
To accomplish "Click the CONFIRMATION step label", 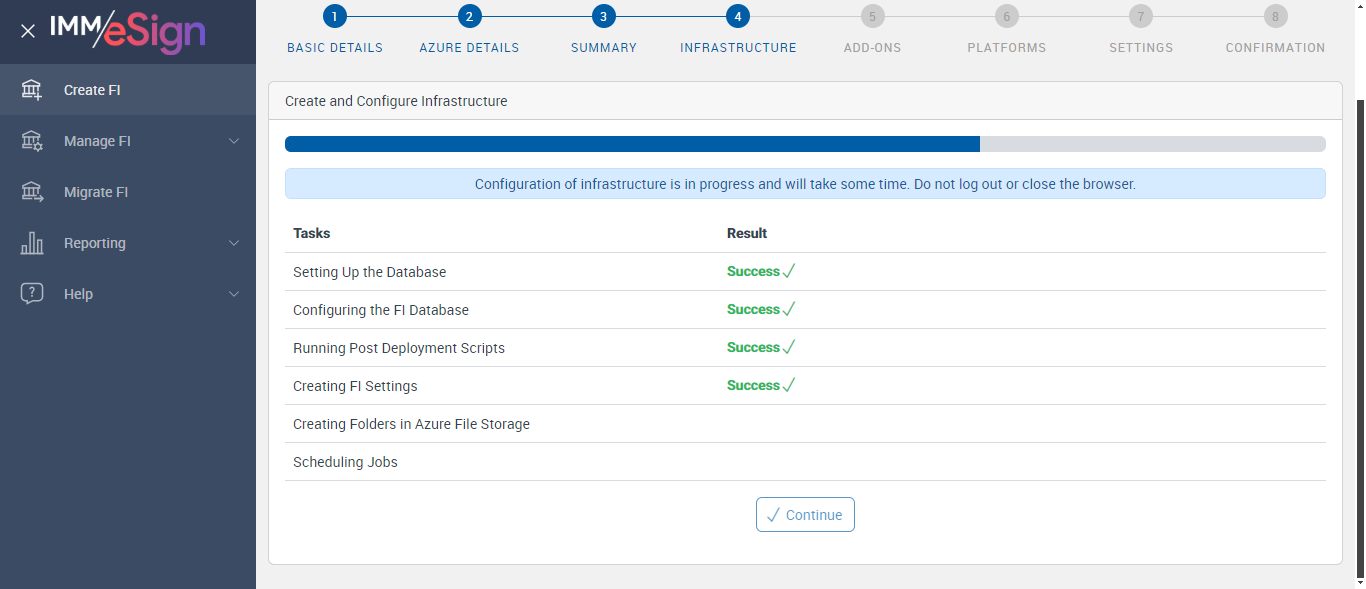I will coord(1275,48).
